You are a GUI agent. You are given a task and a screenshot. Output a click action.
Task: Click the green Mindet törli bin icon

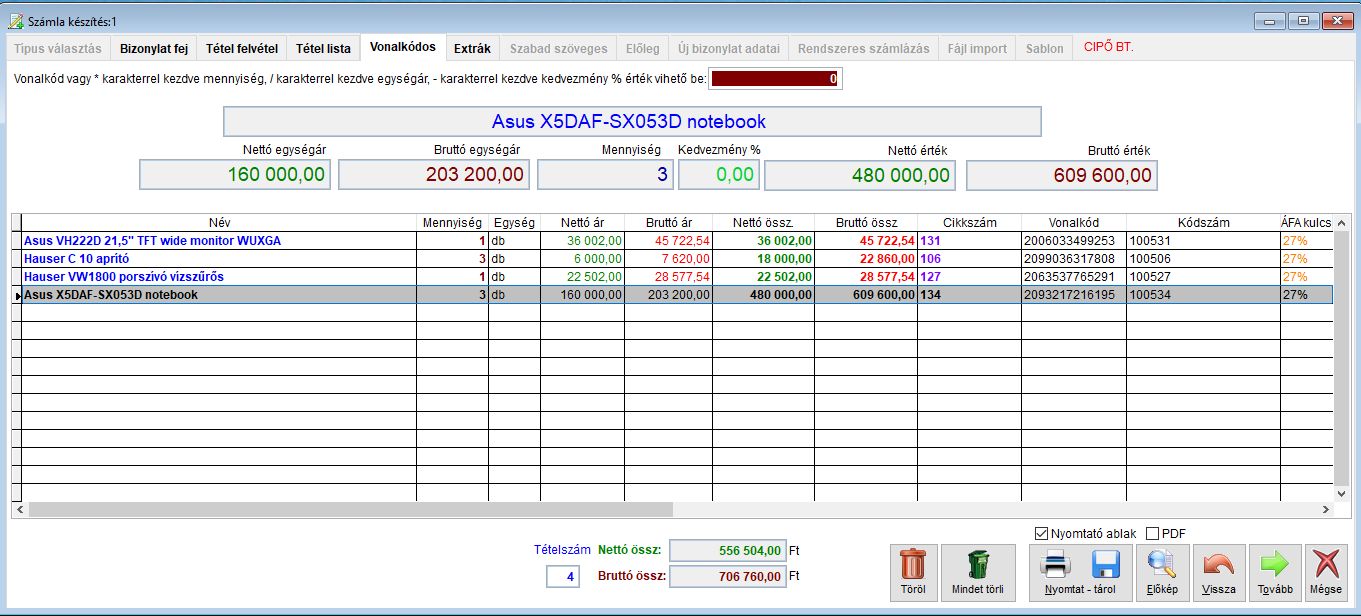pos(977,565)
